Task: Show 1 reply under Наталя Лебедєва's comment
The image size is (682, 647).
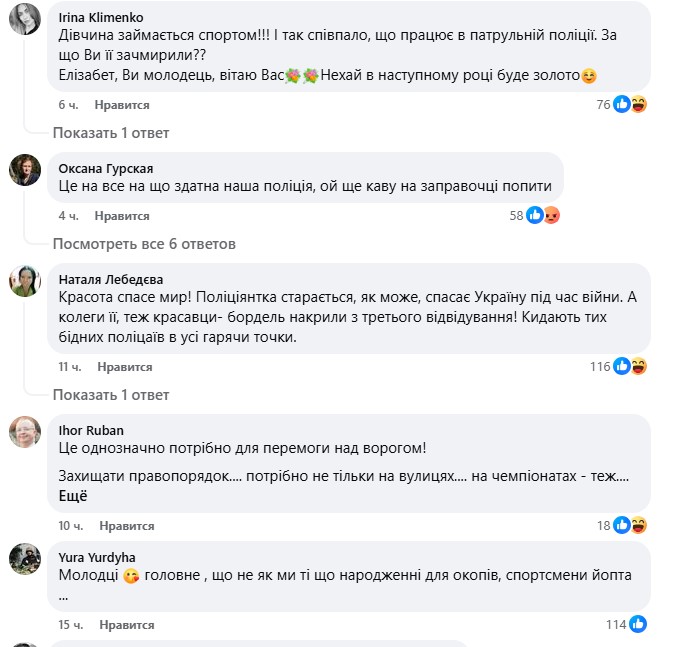Action: coord(111,394)
